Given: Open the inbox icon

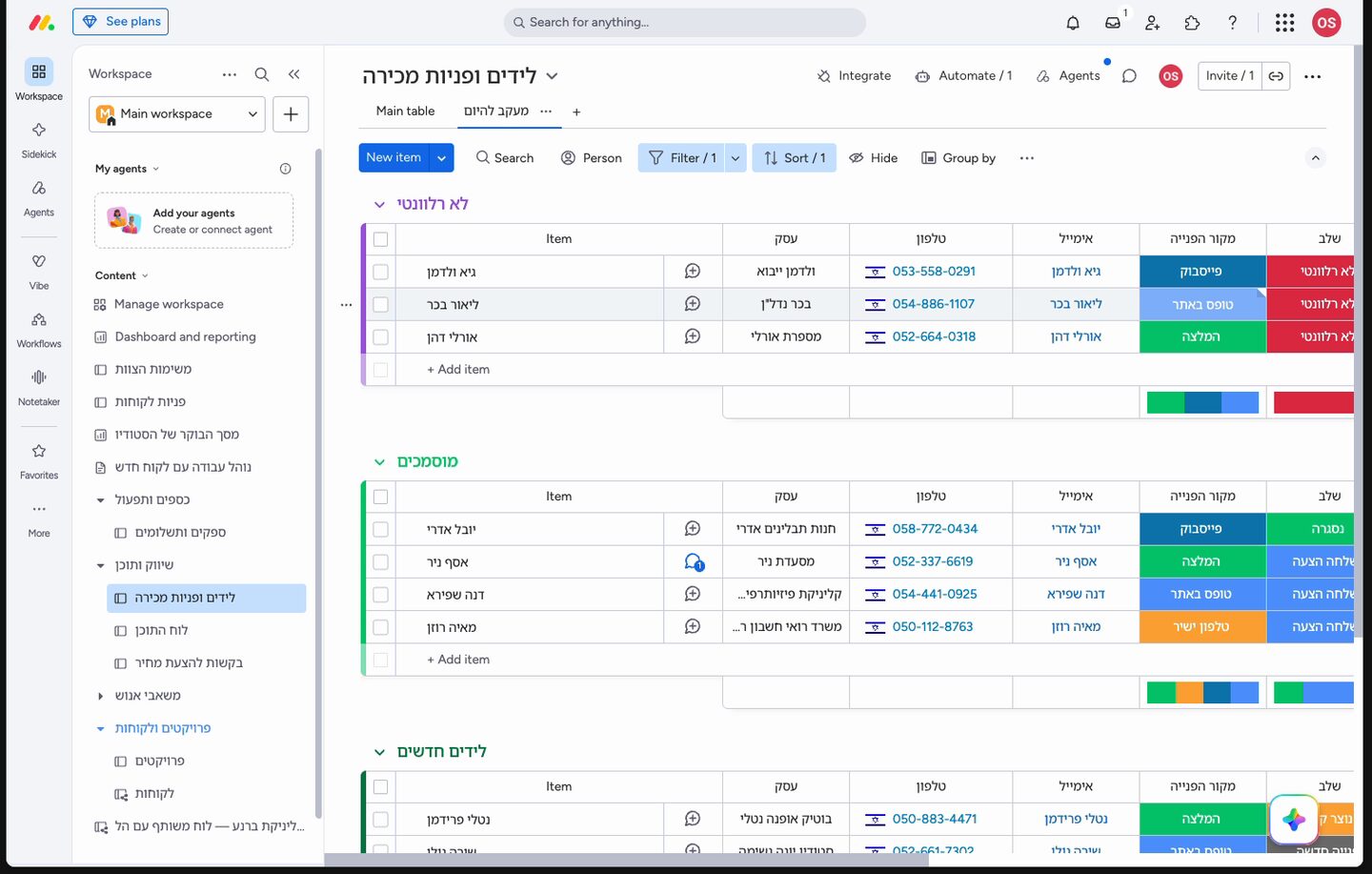Looking at the screenshot, I should (1113, 23).
